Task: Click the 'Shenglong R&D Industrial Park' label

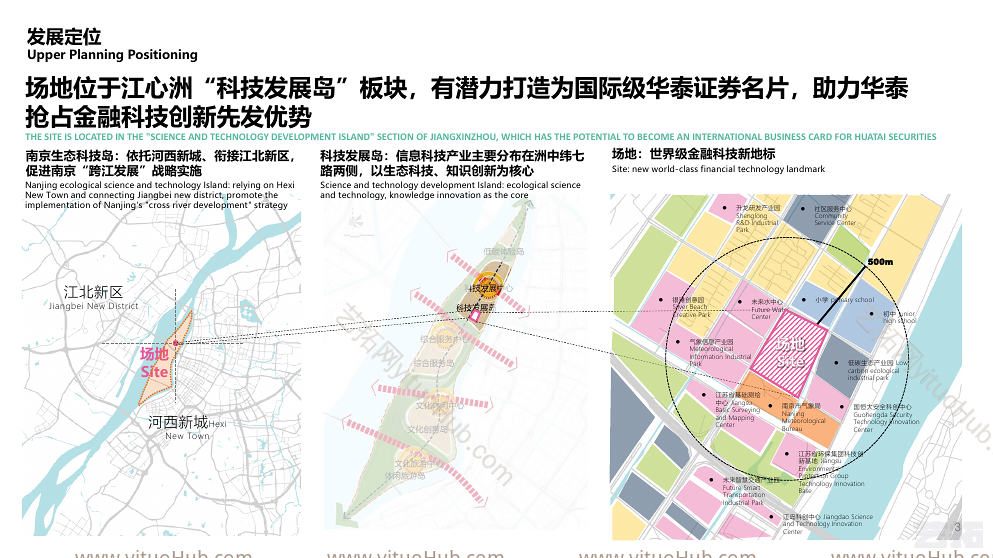Action: click(x=757, y=219)
